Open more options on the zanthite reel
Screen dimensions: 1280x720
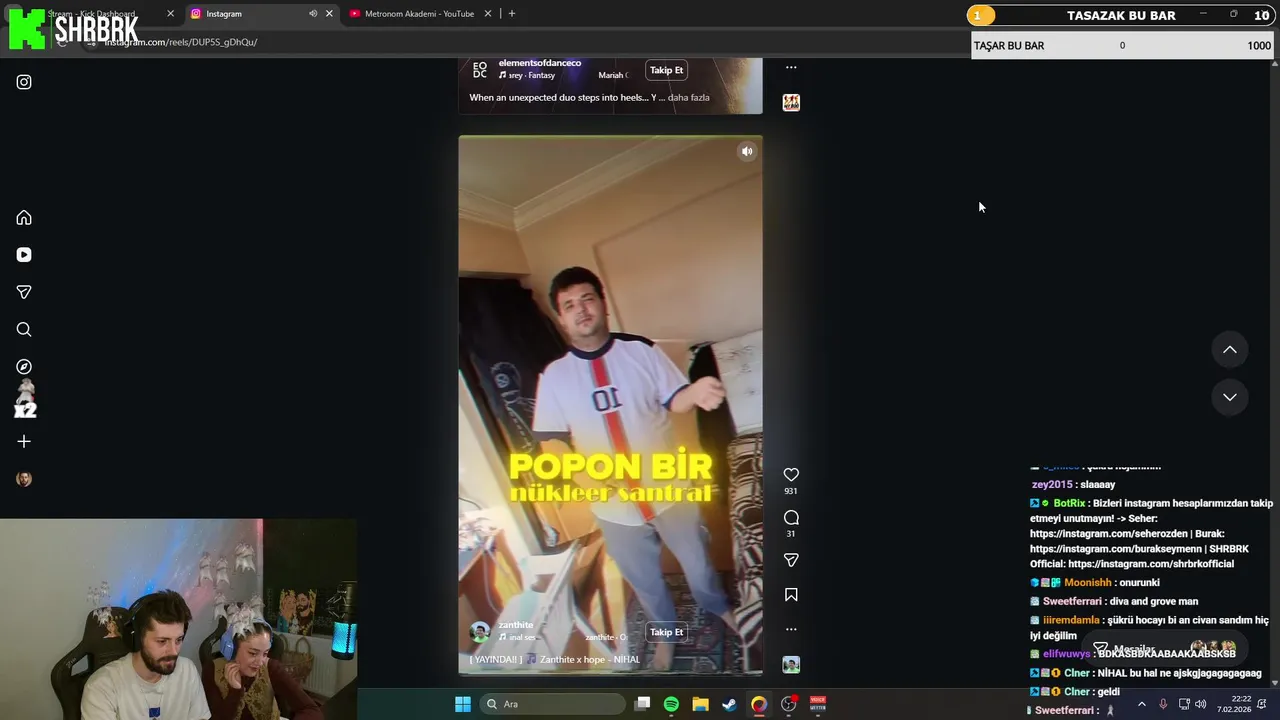pos(791,629)
